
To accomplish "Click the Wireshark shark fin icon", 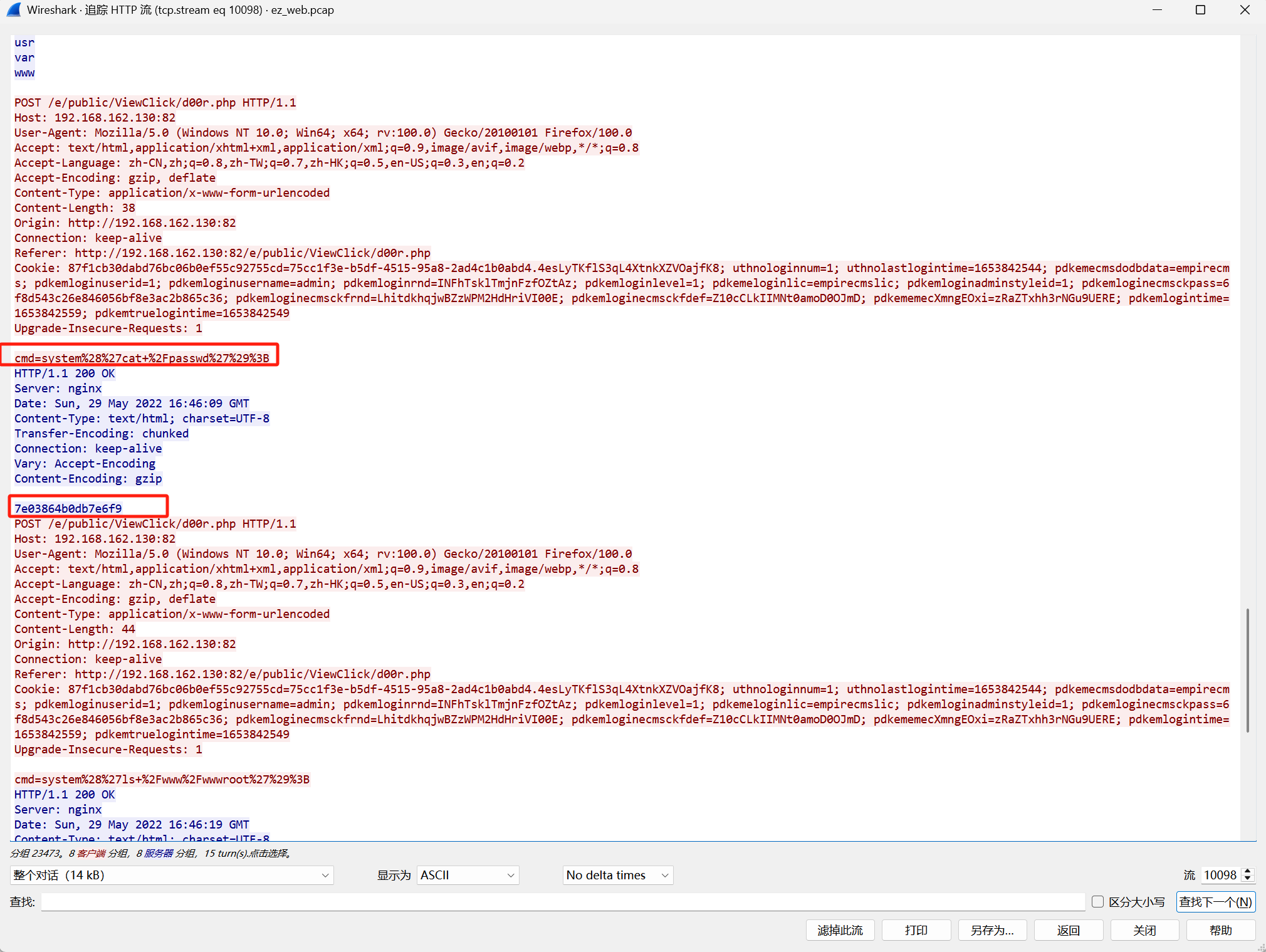I will (13, 10).
